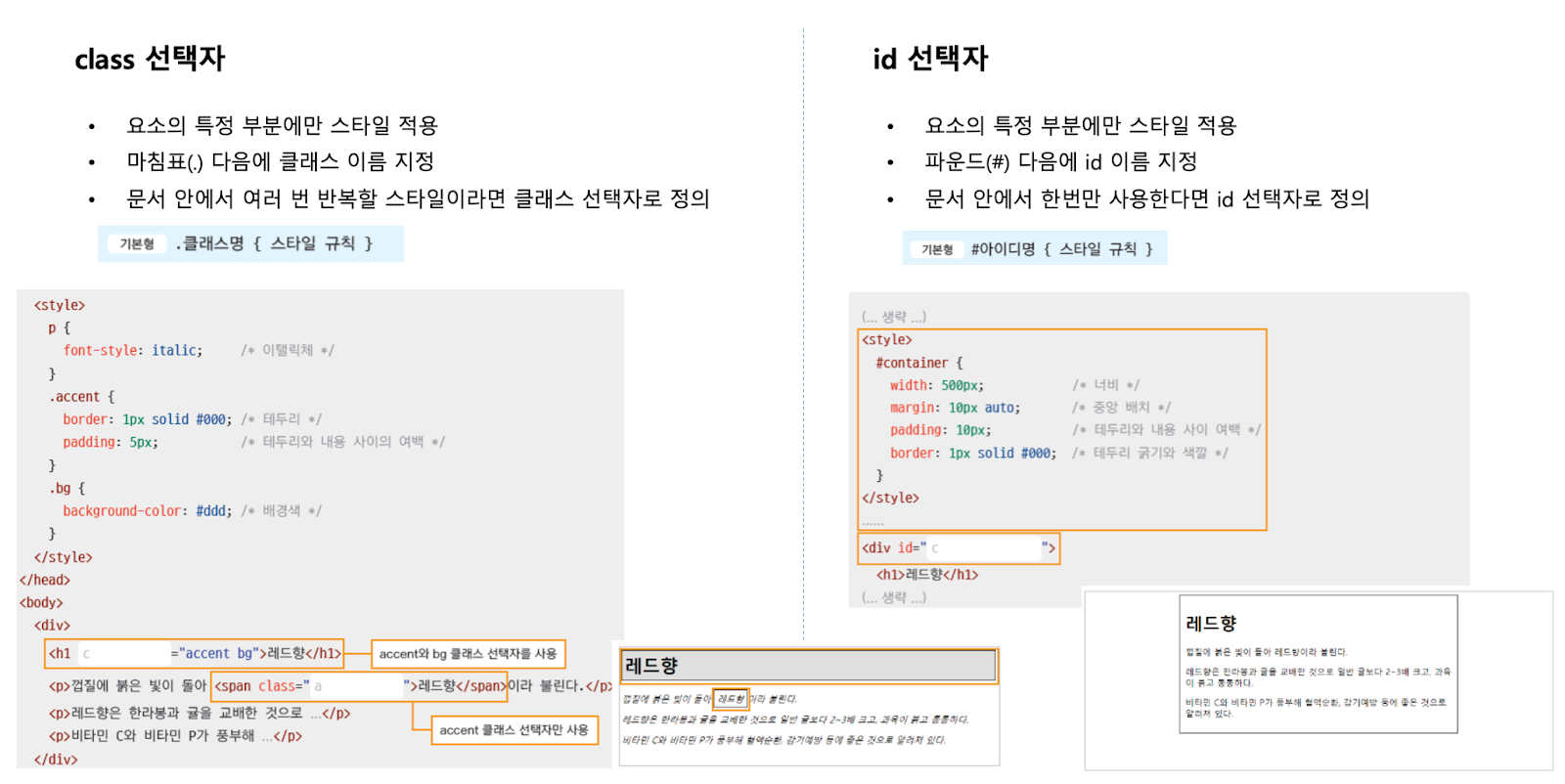Click "요소의 특정 부분에만 스타일 적용" under class 선택자
Screen dimensions: 1565x784
(283, 125)
